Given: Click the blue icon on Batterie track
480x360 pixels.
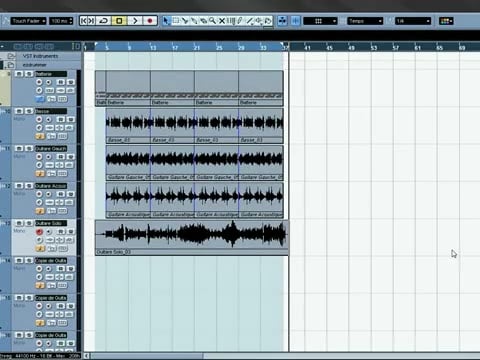Looking at the screenshot, I should pyautogui.click(x=40, y=99).
